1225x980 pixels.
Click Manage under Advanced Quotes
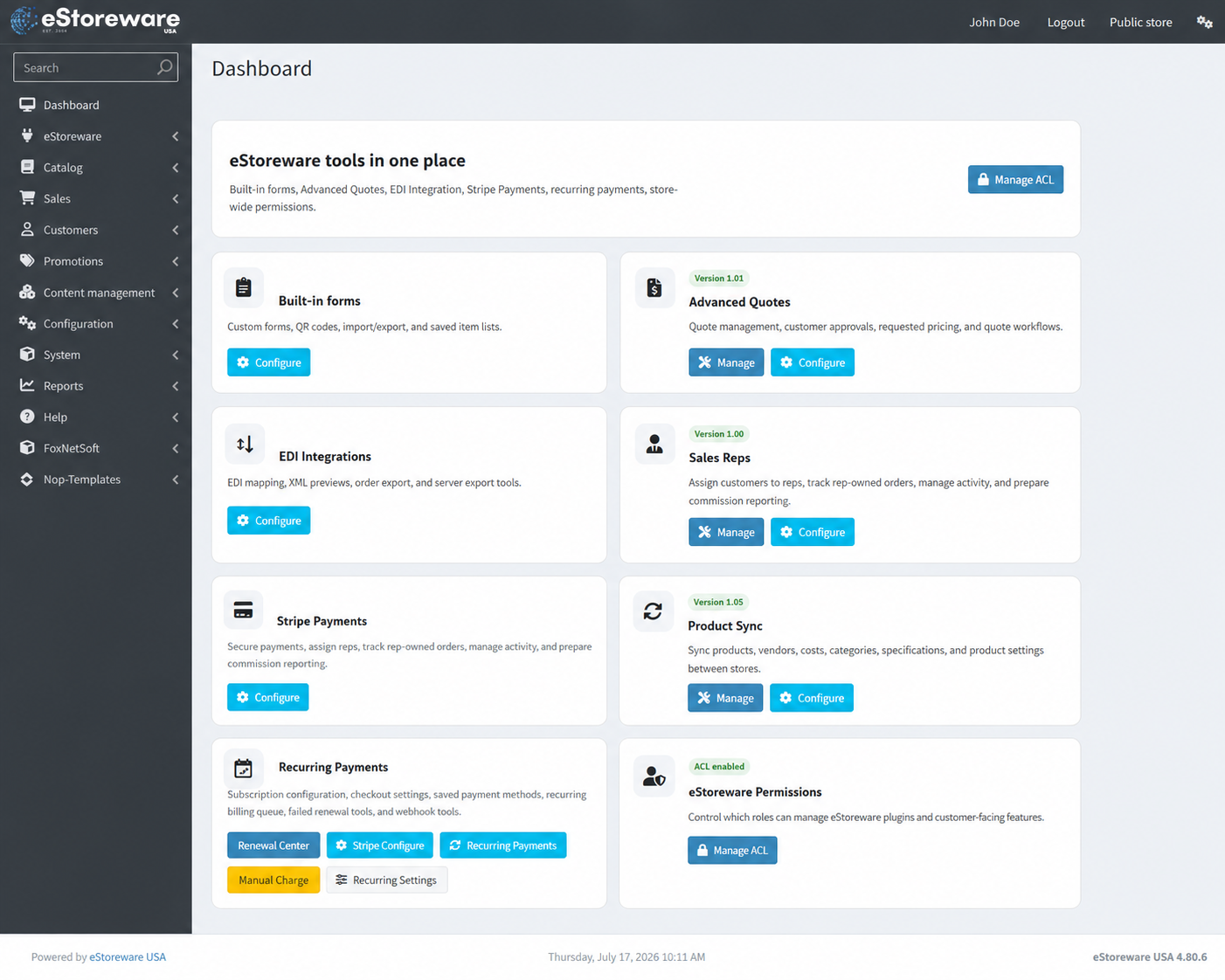click(726, 362)
